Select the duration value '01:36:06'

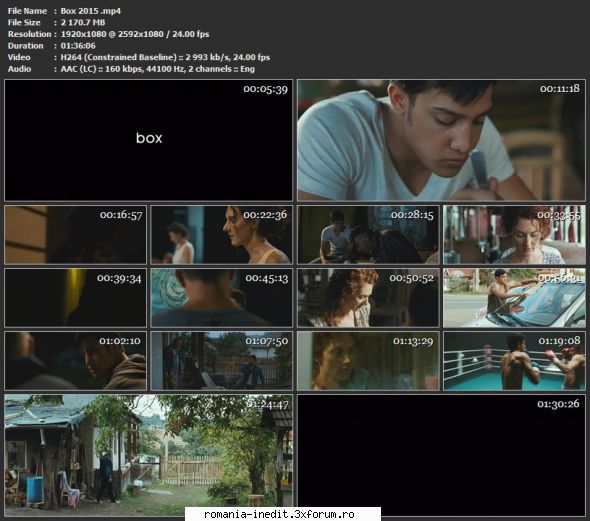[x=78, y=46]
